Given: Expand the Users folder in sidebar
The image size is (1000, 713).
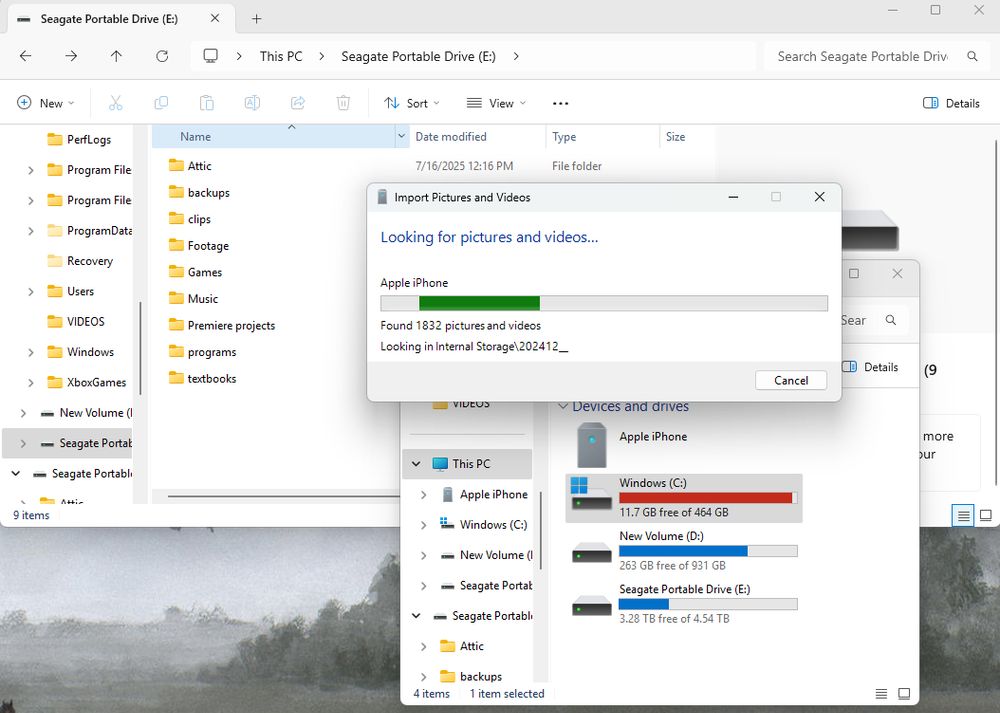Looking at the screenshot, I should [x=31, y=291].
